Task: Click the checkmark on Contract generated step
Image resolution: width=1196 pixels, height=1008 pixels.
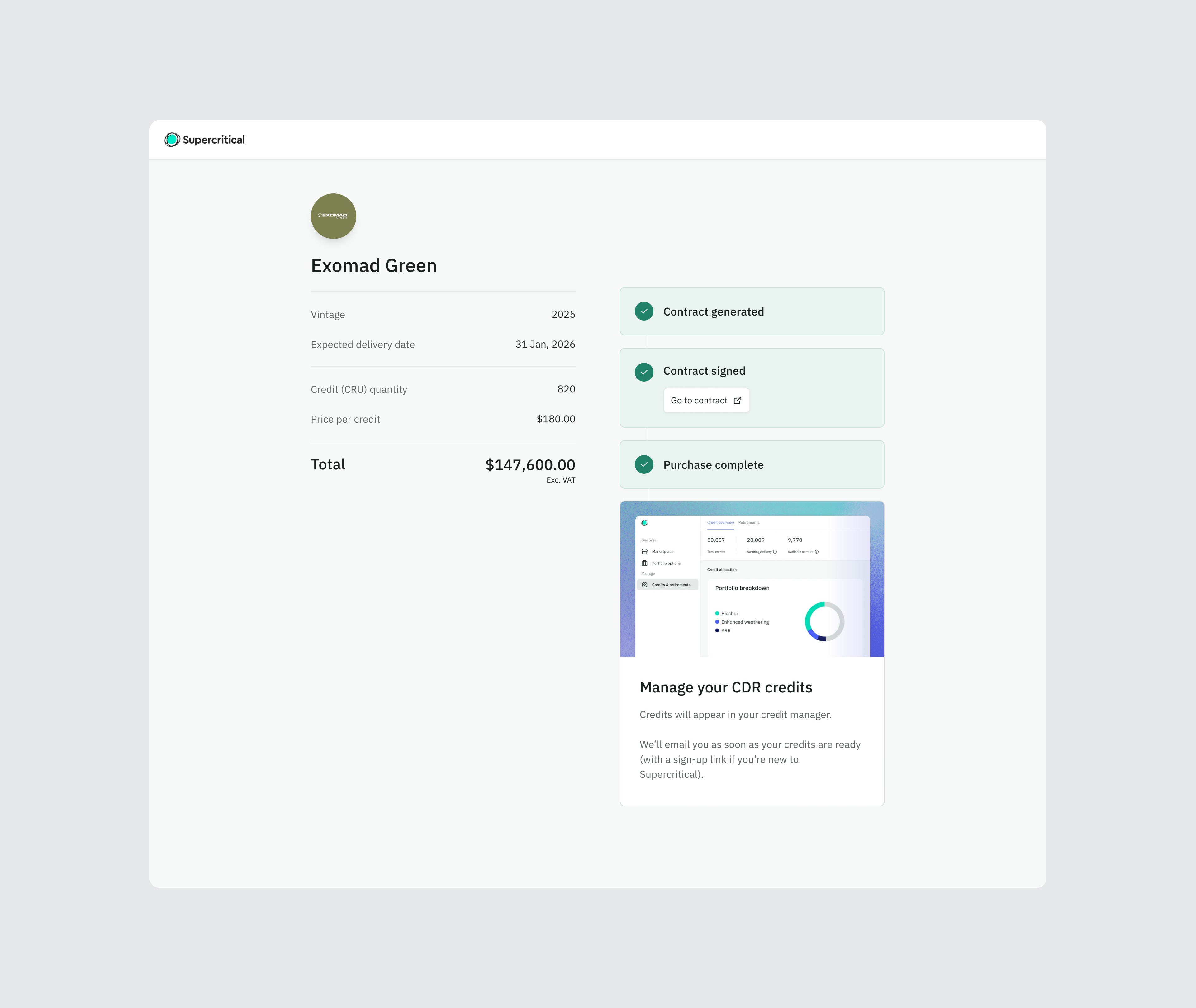Action: click(x=644, y=311)
